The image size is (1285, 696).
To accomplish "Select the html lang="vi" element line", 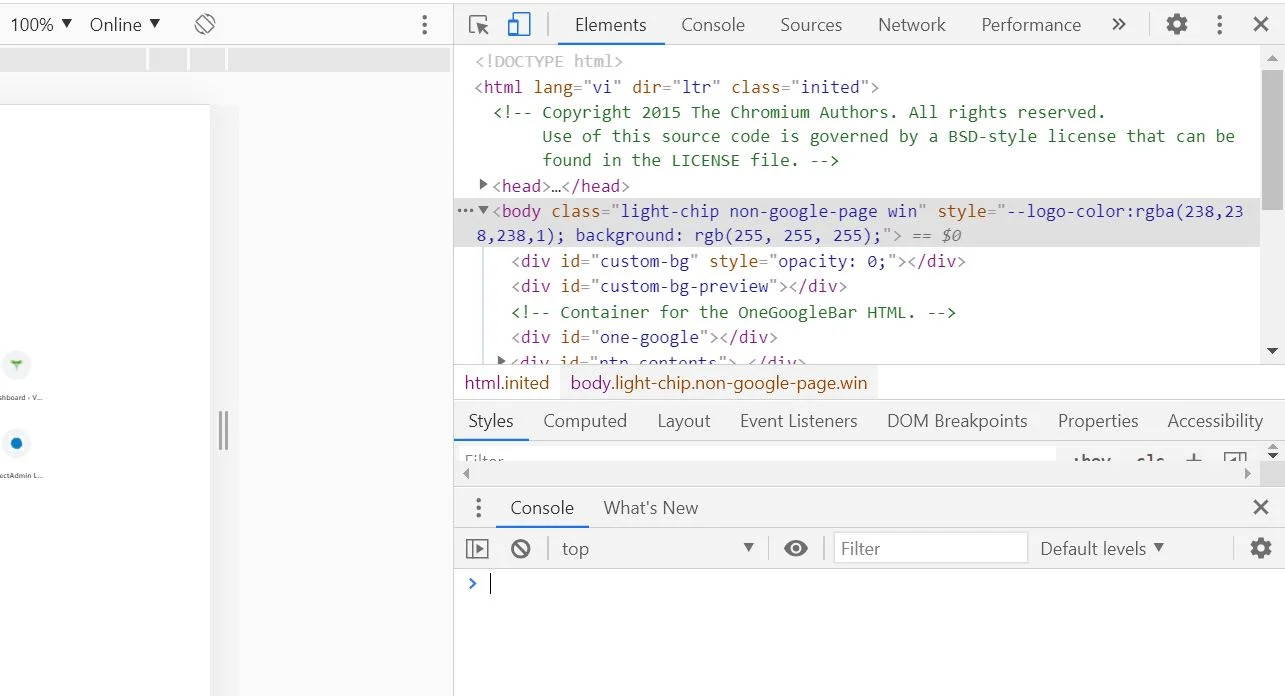I will [x=677, y=87].
